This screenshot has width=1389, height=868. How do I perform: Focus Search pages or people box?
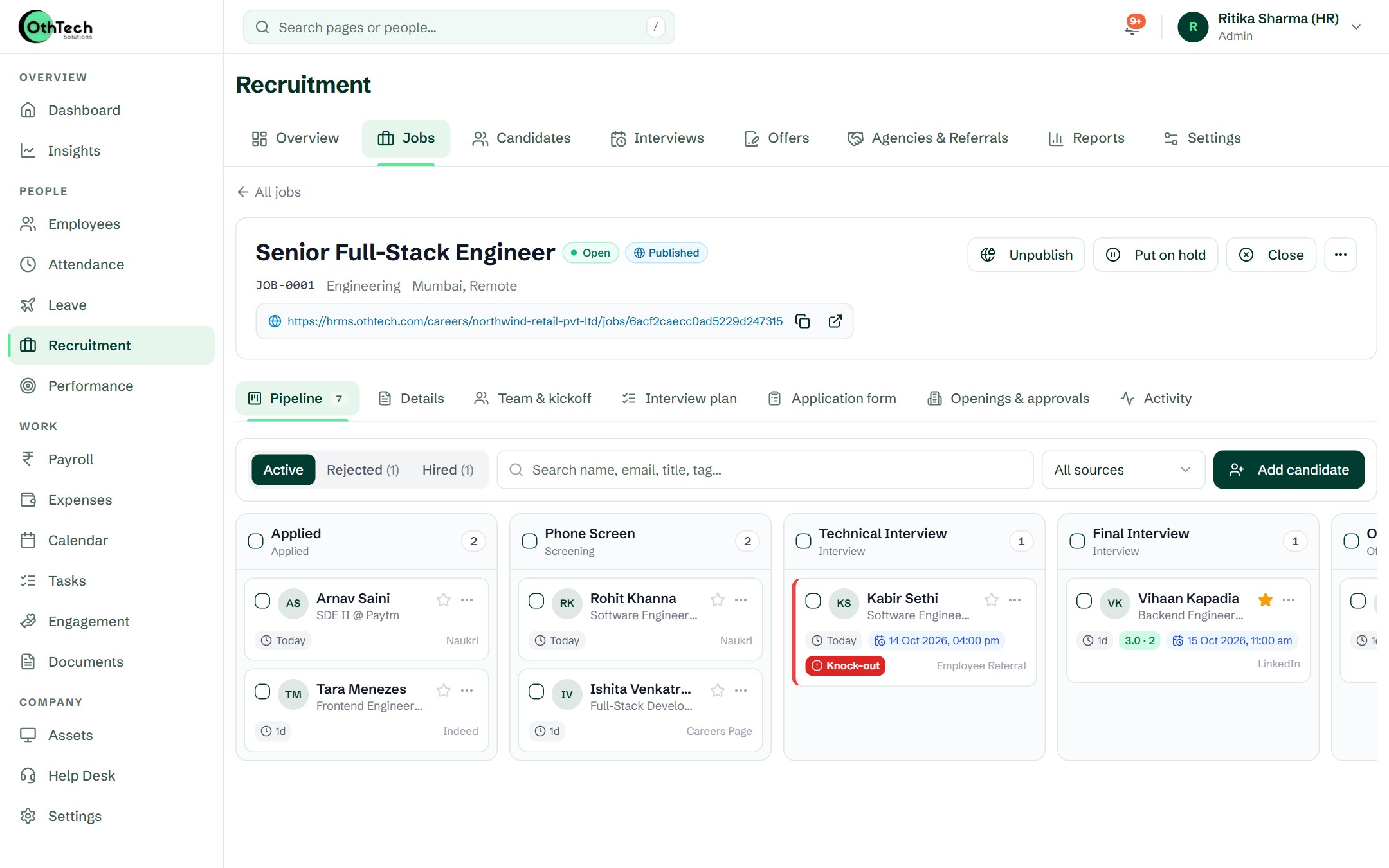tap(459, 27)
